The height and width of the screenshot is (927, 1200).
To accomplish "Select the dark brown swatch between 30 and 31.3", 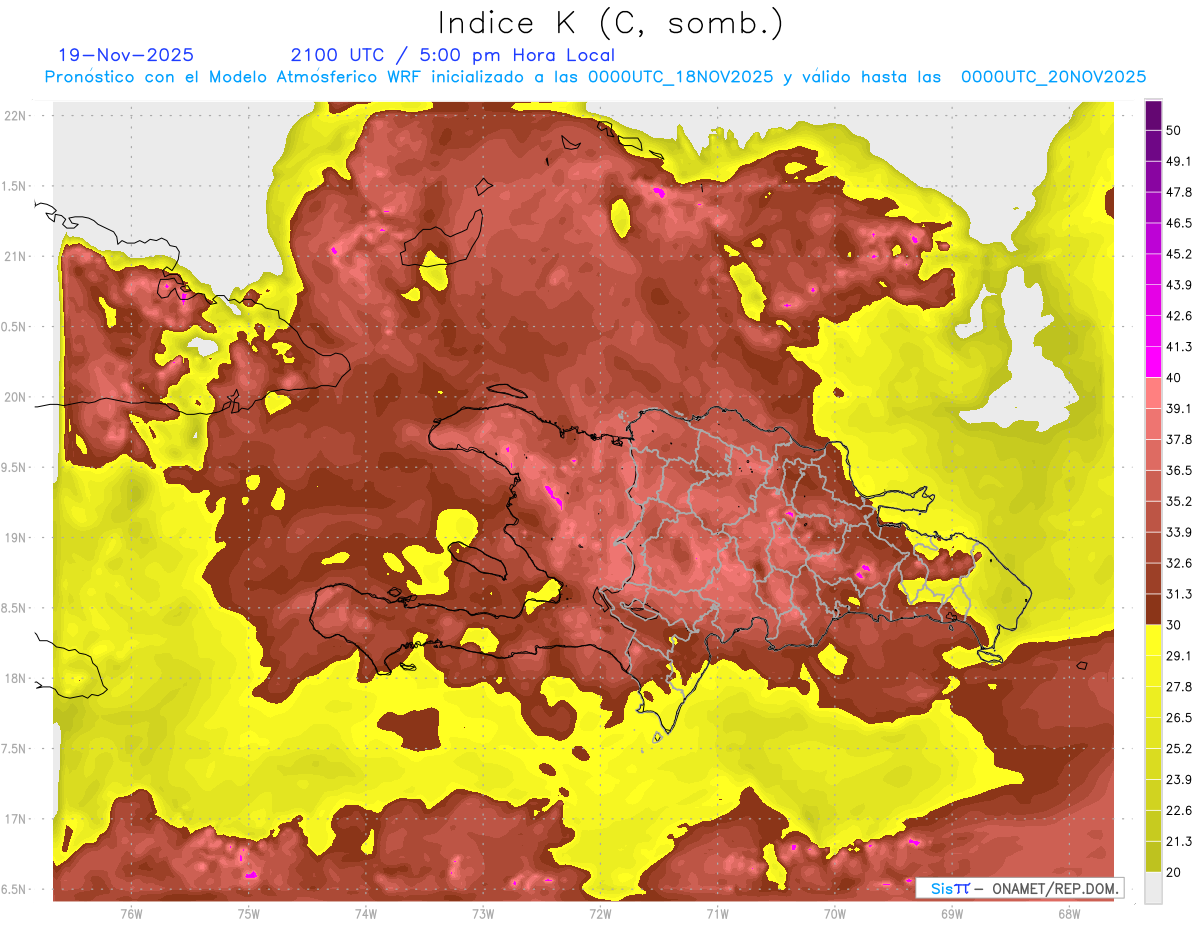I will (x=1153, y=610).
